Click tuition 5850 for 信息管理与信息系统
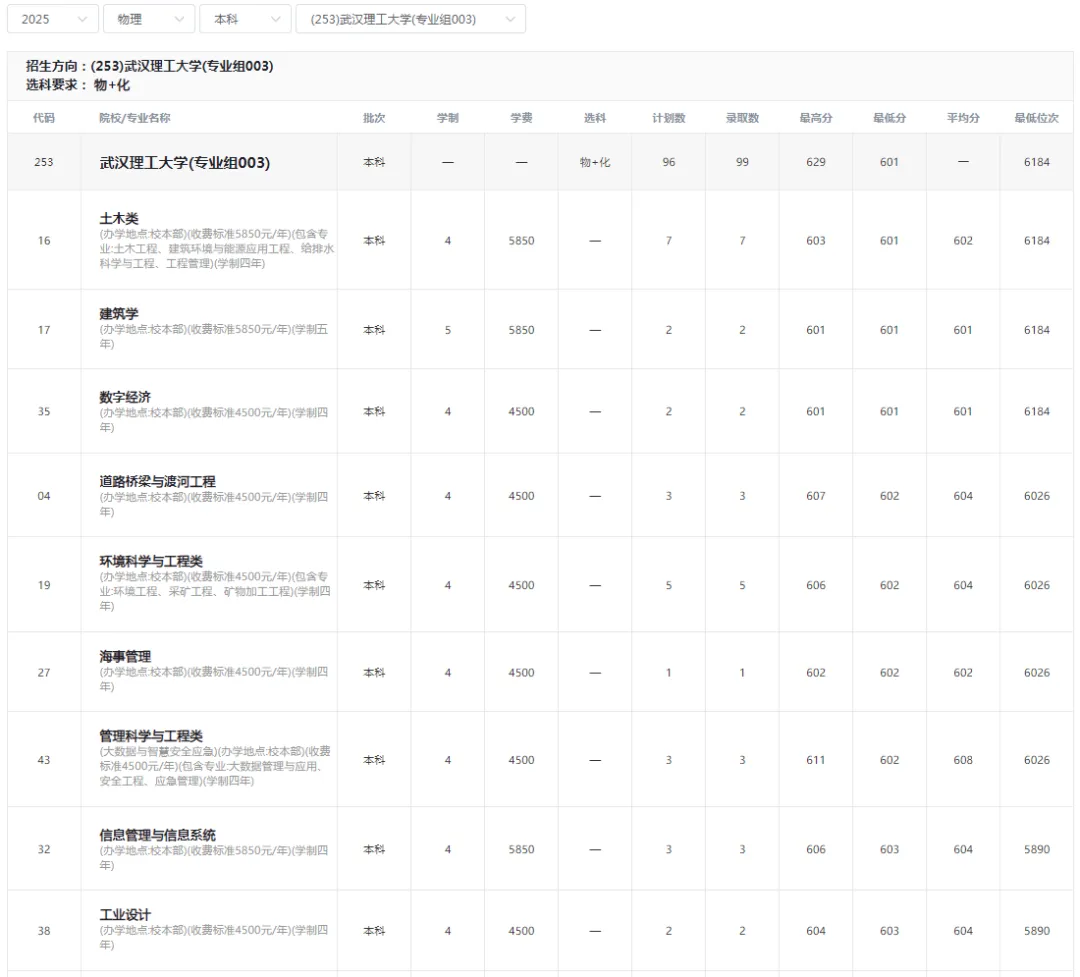 coord(521,850)
